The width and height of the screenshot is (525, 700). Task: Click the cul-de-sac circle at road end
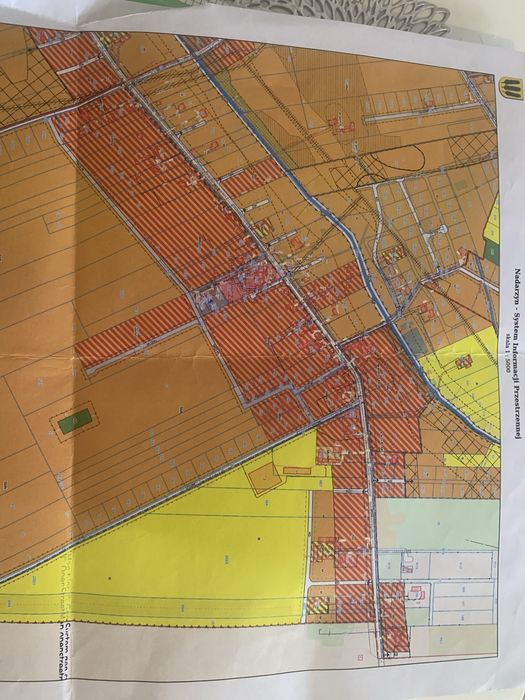click(x=442, y=229)
